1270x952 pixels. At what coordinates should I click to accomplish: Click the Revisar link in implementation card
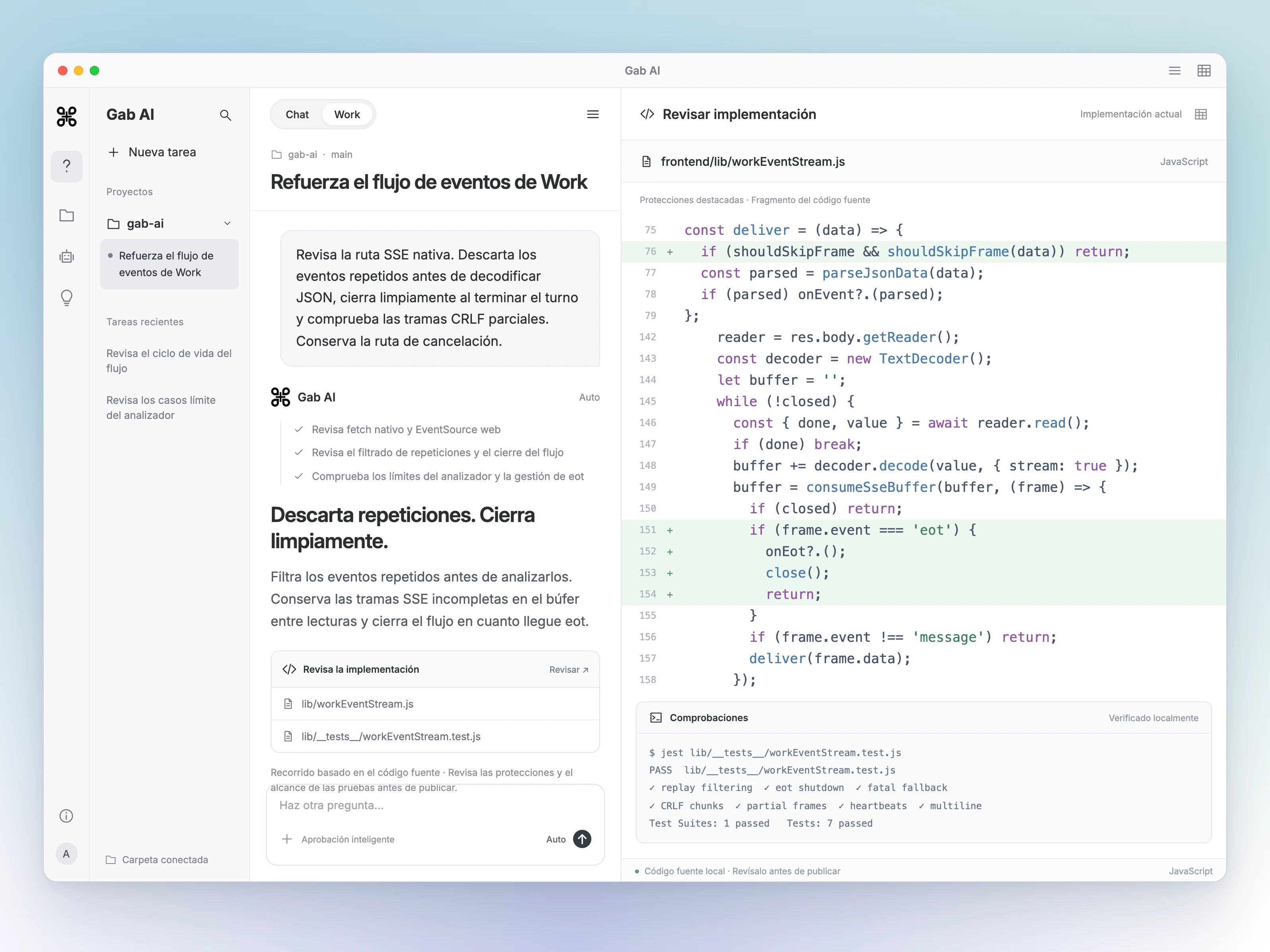tap(568, 670)
